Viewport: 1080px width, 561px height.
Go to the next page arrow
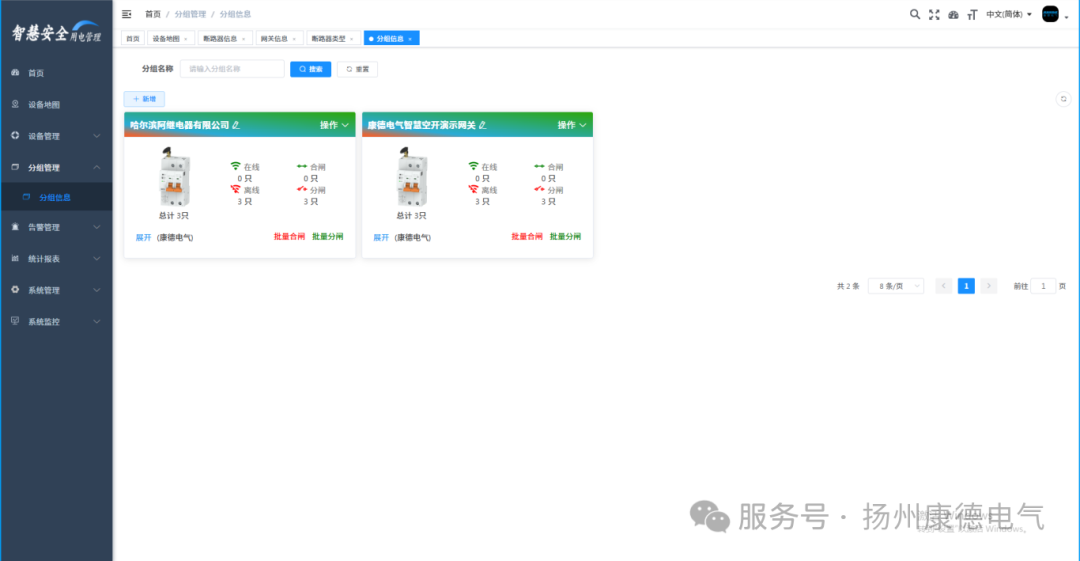(988, 286)
